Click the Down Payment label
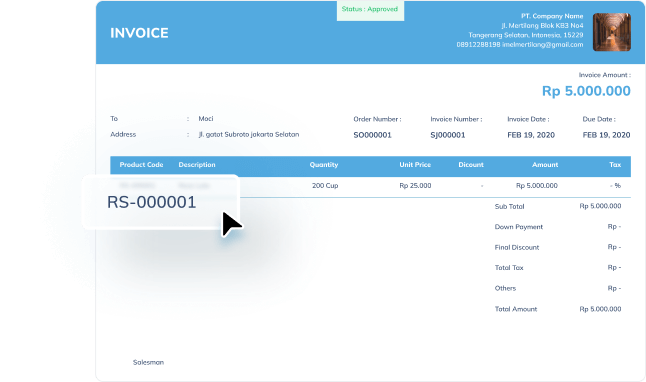The image size is (646, 382). pyautogui.click(x=519, y=227)
